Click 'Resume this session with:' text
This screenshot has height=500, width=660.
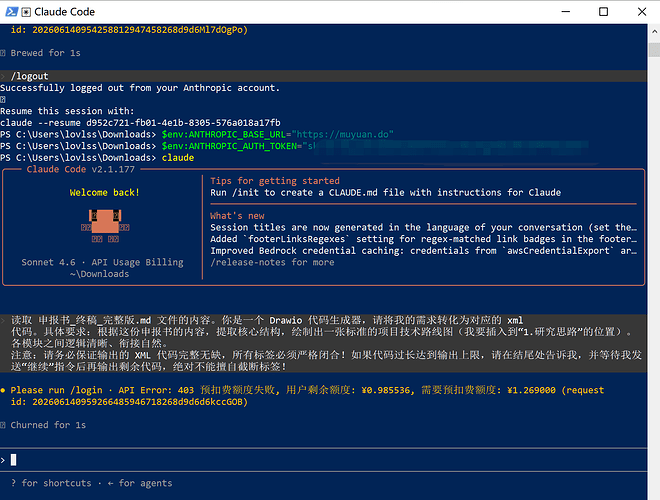tap(67, 111)
